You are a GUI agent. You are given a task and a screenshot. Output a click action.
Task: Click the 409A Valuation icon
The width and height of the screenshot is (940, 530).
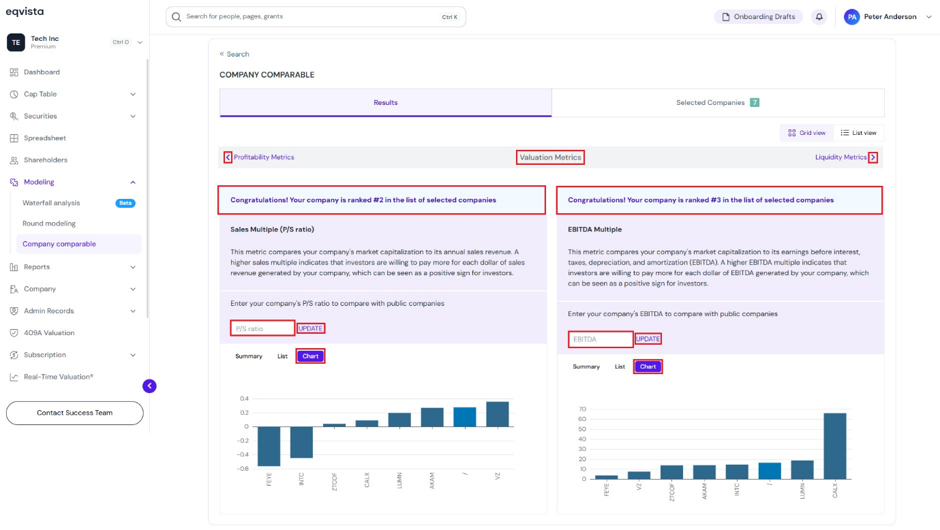click(x=14, y=333)
